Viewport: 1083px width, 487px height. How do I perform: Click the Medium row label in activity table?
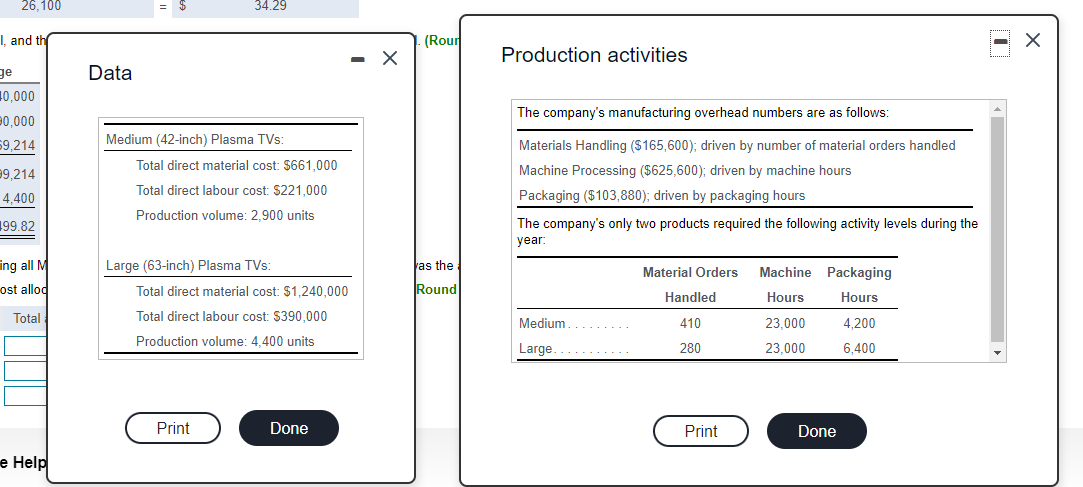pos(542,323)
